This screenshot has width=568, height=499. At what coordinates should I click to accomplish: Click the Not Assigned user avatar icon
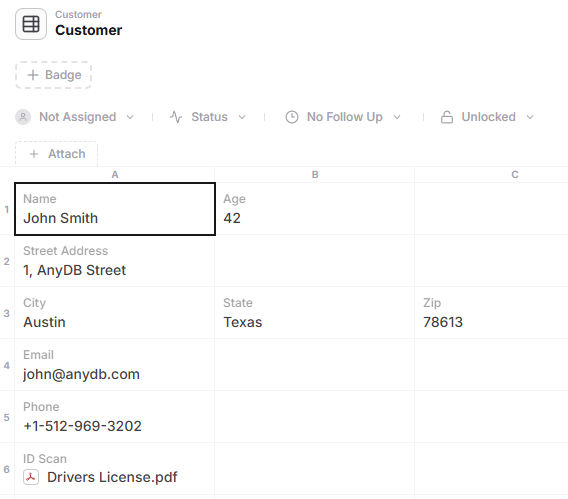coord(23,117)
